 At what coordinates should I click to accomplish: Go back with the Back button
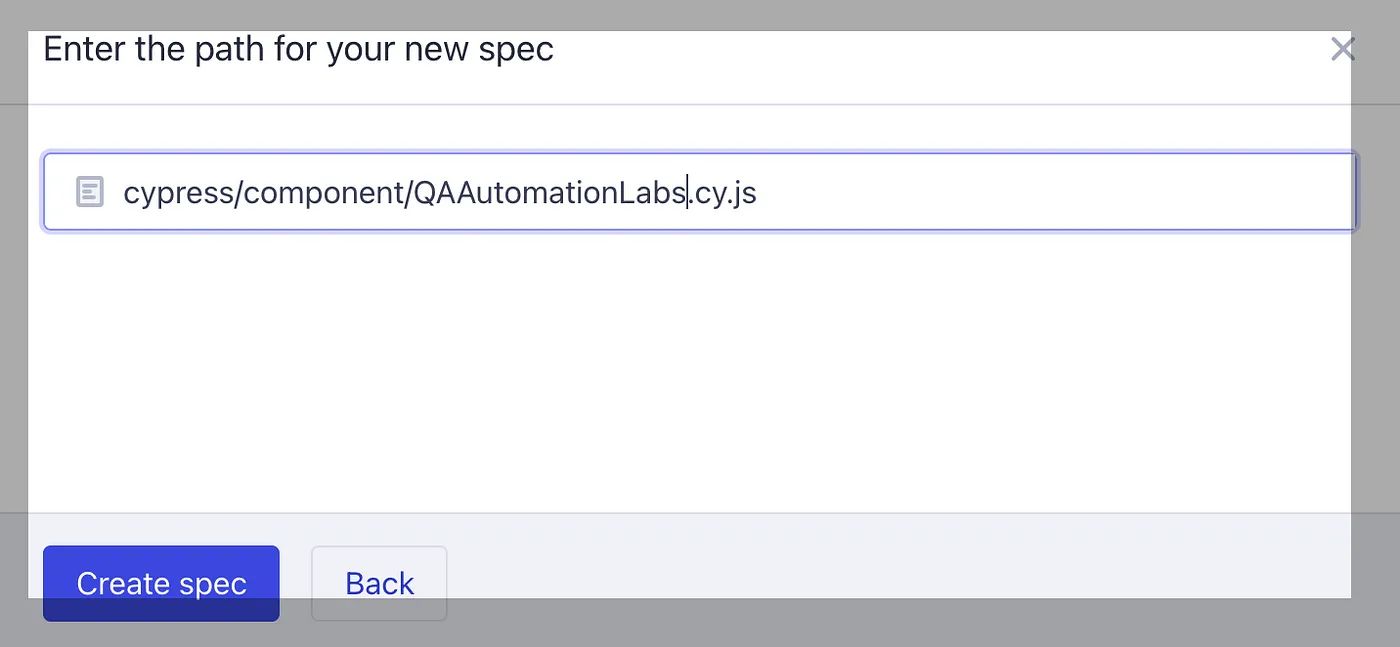coord(379,582)
